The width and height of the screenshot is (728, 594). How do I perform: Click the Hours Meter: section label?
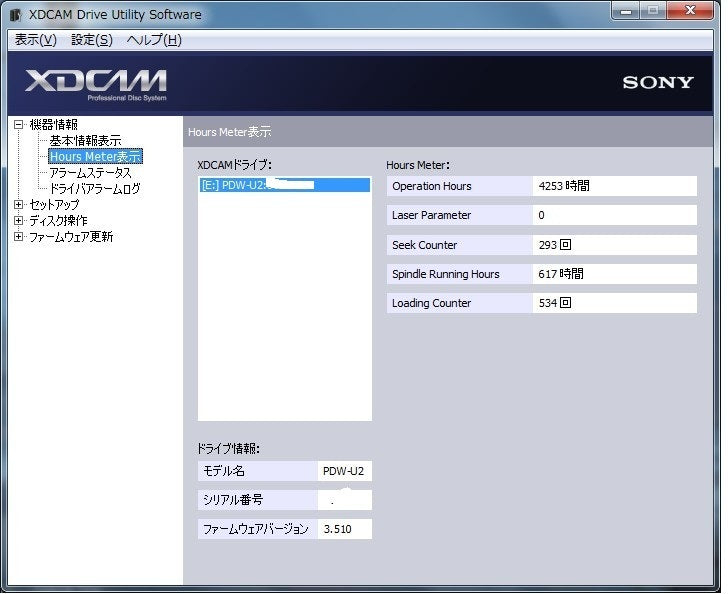click(418, 165)
